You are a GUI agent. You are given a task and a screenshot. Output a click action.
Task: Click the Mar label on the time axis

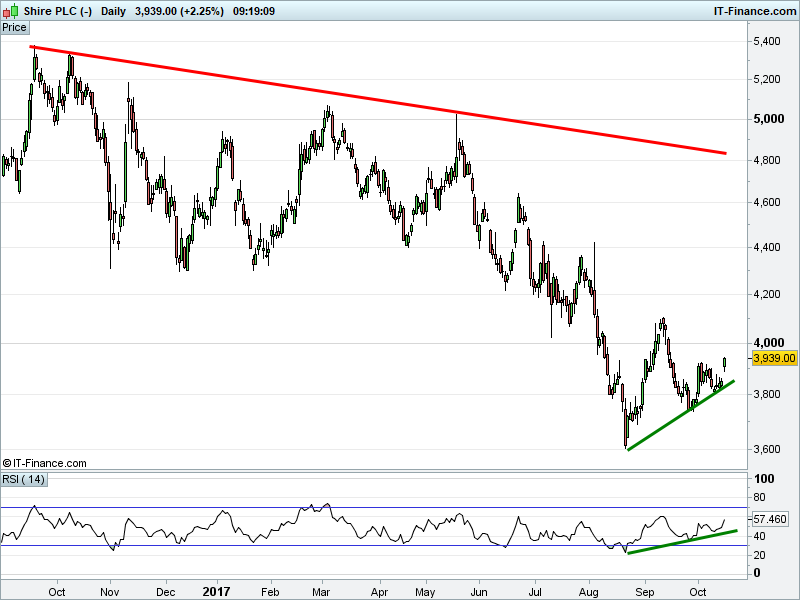pyautogui.click(x=321, y=592)
